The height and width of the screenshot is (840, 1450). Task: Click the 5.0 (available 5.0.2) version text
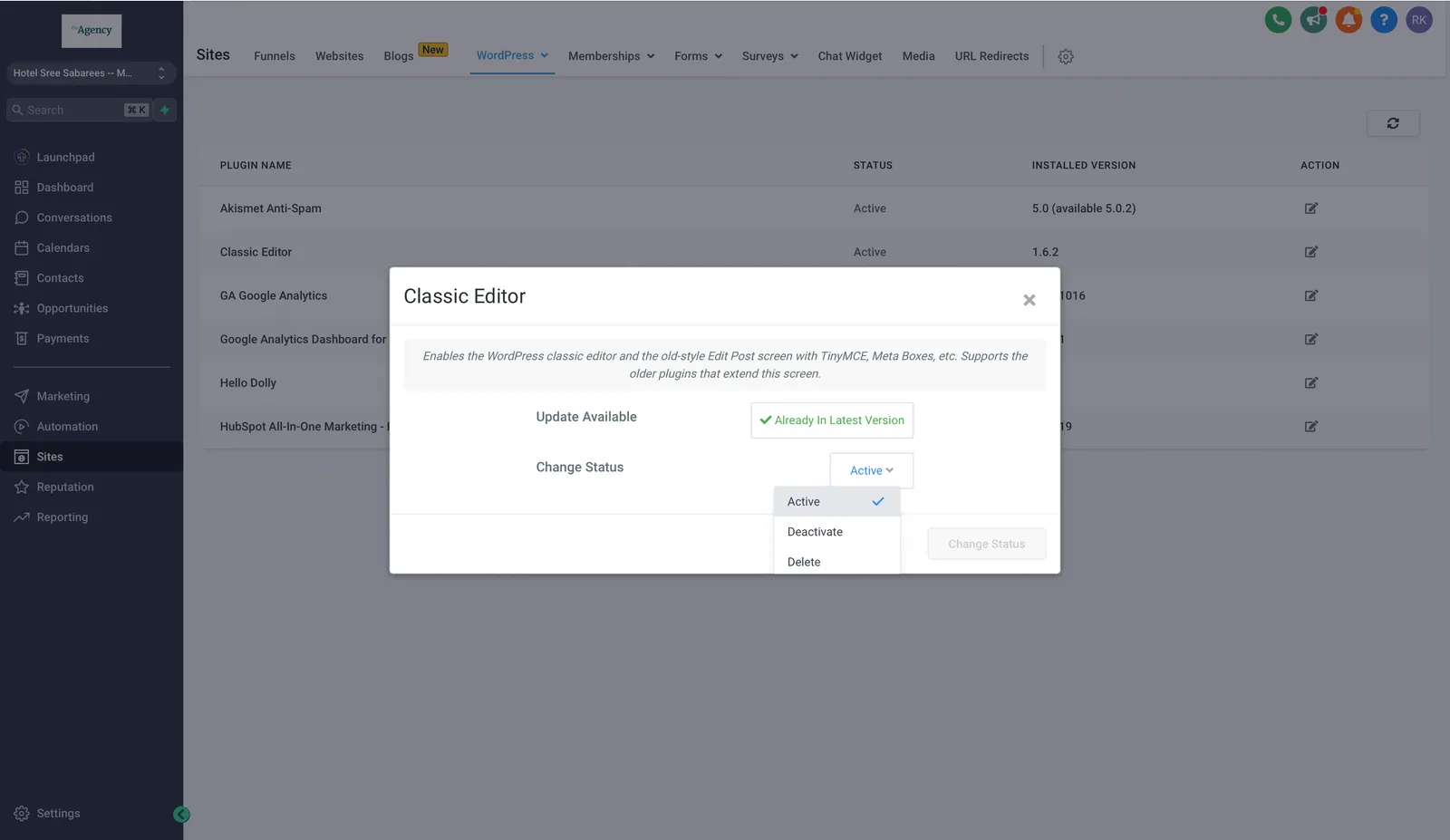[1084, 208]
